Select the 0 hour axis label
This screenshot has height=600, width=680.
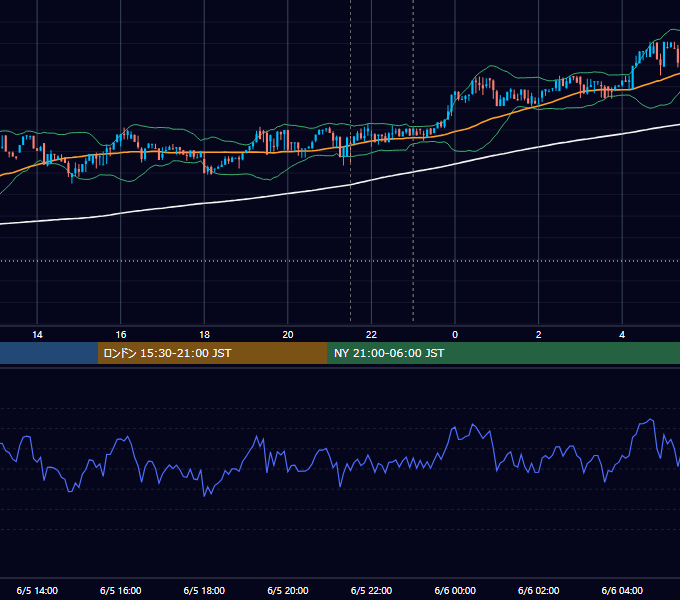tap(455, 335)
